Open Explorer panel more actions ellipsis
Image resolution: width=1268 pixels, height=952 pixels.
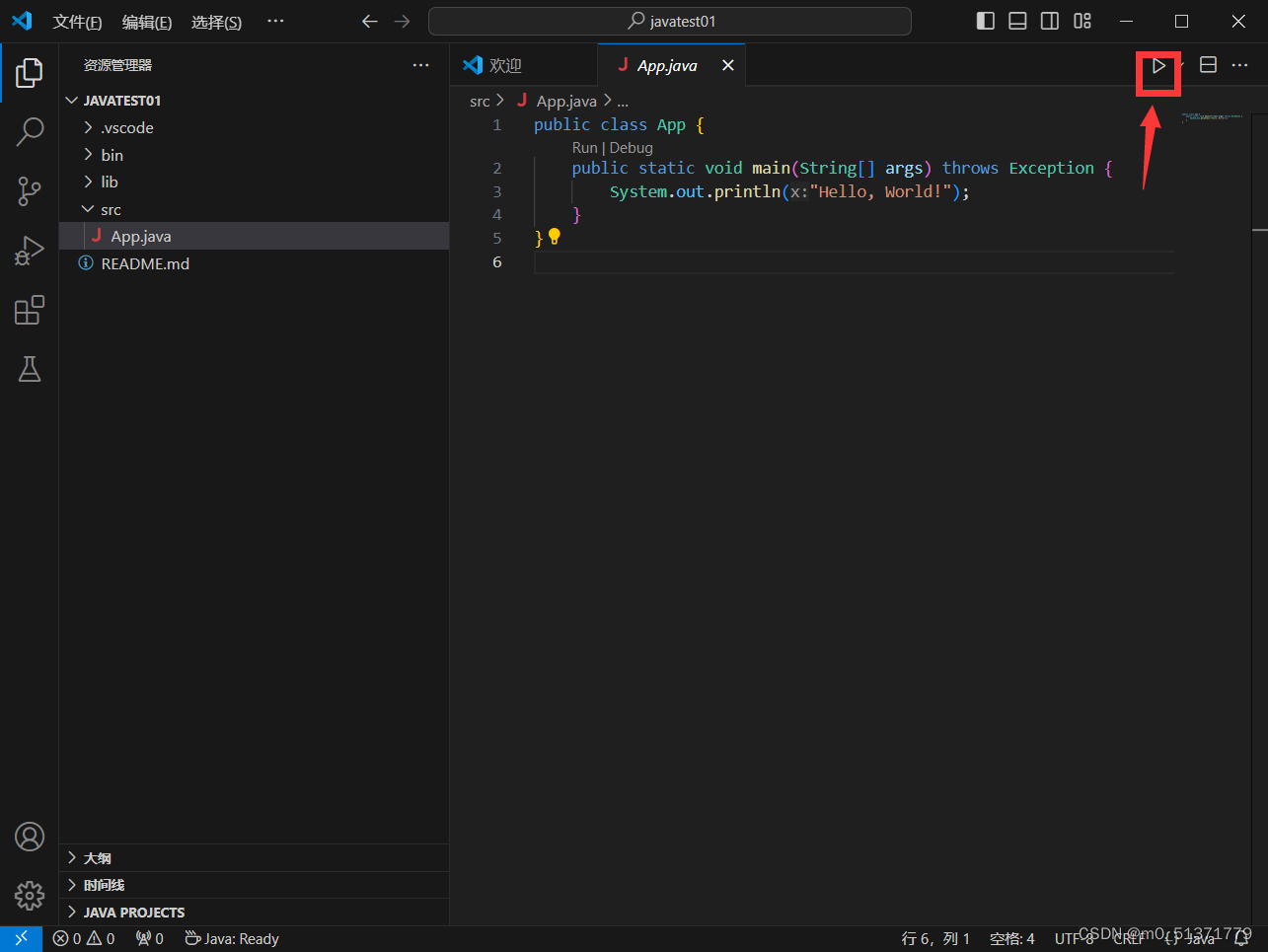(x=421, y=65)
